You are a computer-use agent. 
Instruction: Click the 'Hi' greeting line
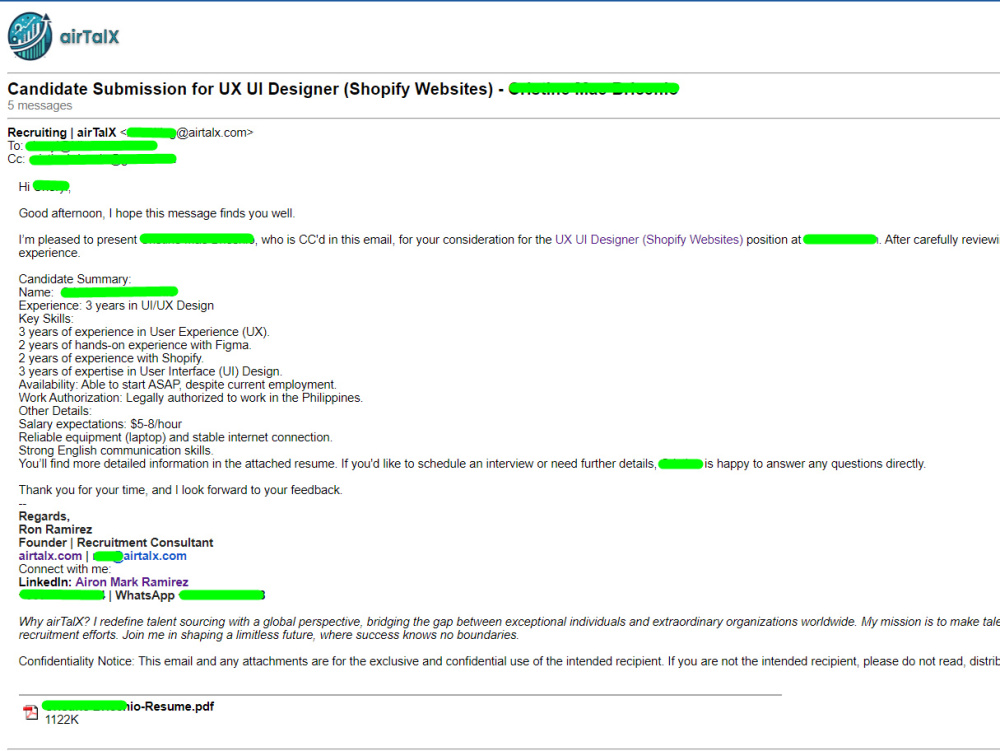click(45, 187)
